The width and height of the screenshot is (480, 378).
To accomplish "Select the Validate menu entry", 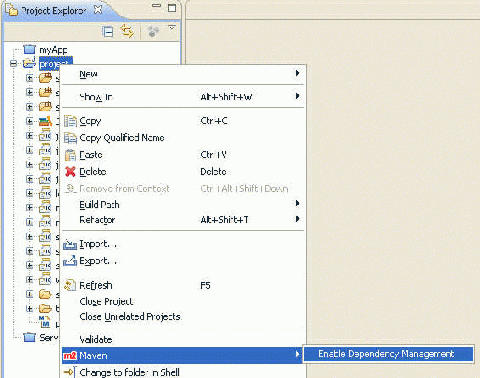I will (x=96, y=340).
